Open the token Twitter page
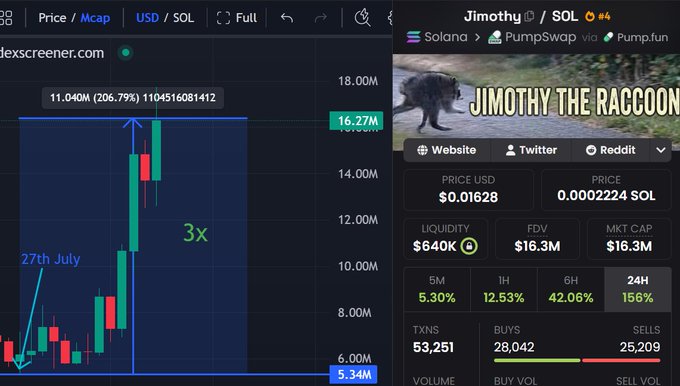Viewport: 680px width, 386px height. tap(531, 150)
